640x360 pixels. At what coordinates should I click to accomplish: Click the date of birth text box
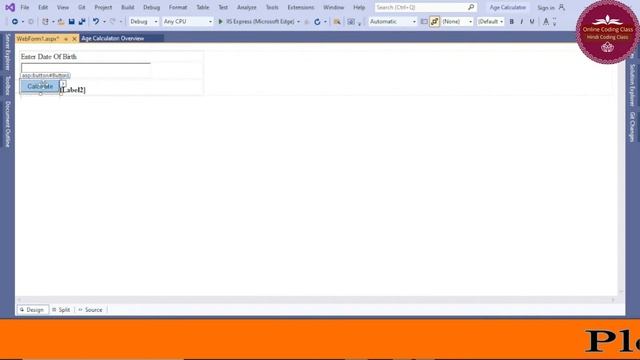click(x=86, y=68)
